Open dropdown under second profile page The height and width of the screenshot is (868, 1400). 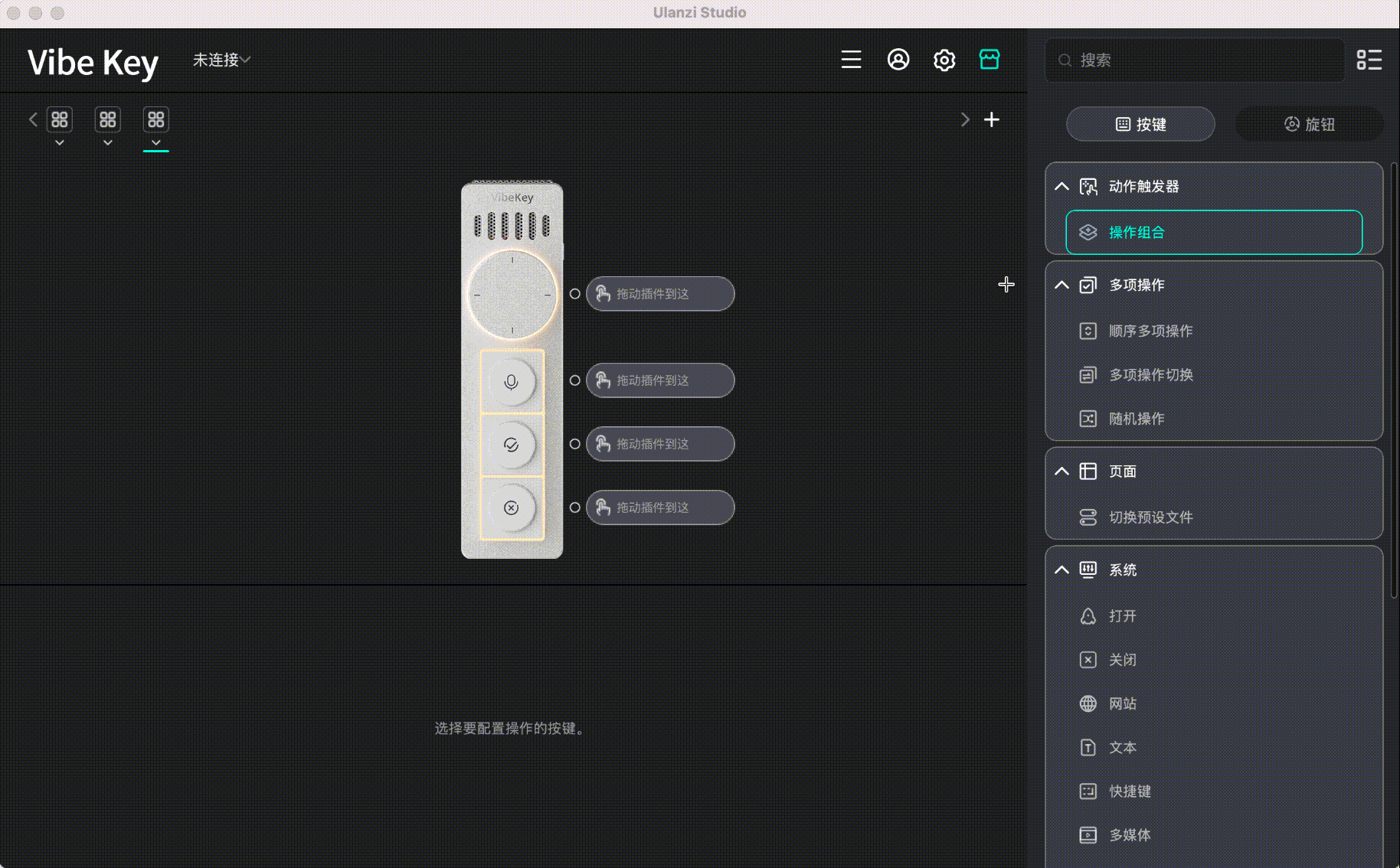(x=108, y=143)
